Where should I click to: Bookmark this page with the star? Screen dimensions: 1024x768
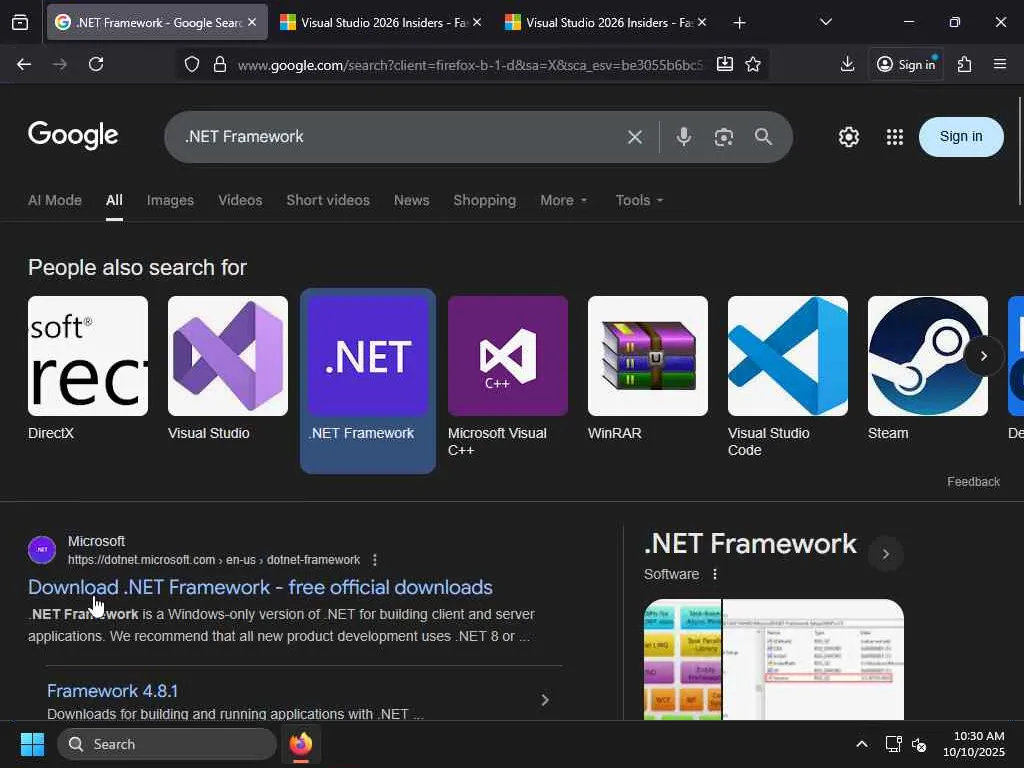(x=753, y=64)
